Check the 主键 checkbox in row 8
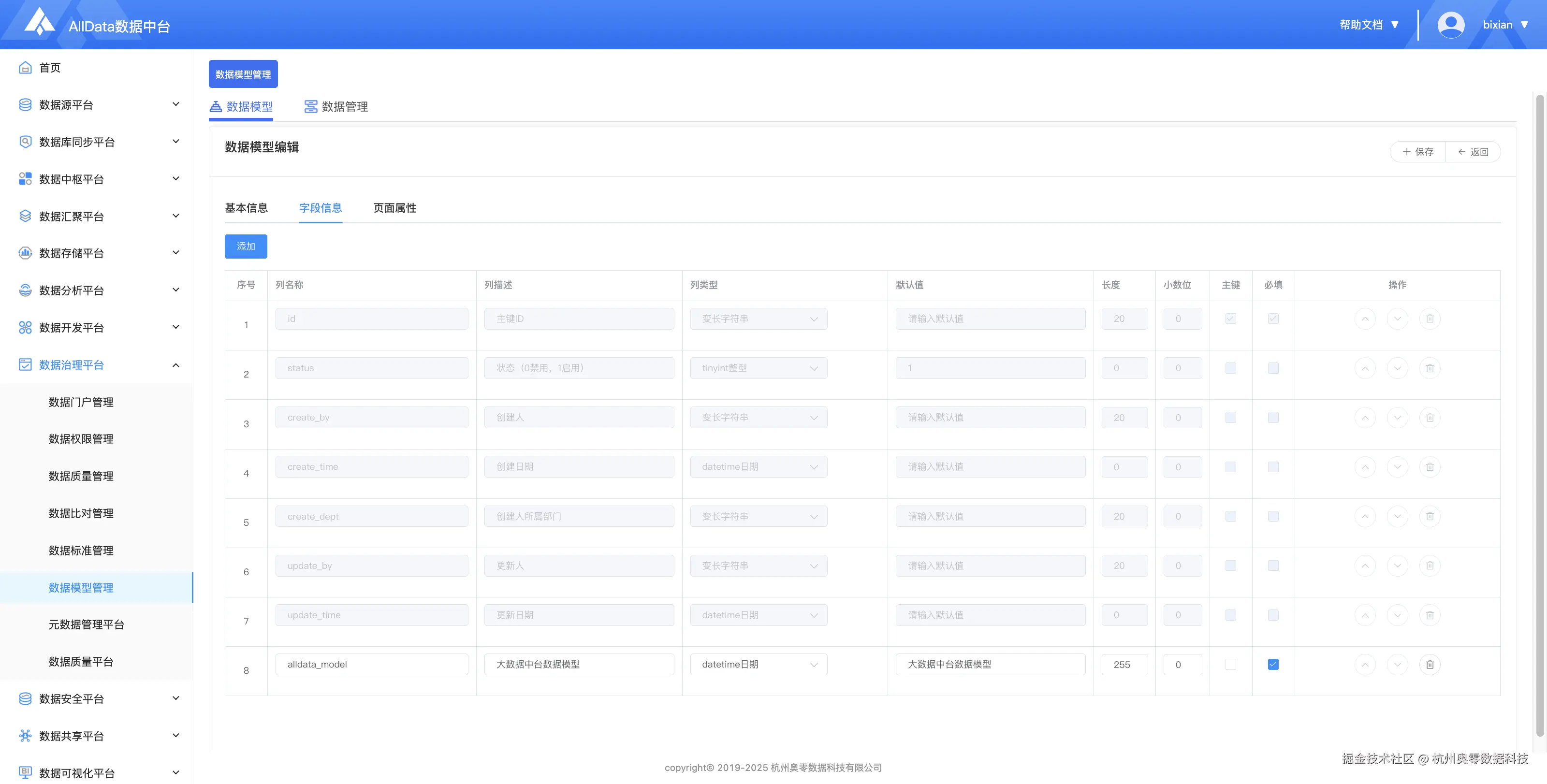This screenshot has width=1547, height=784. pos(1230,665)
